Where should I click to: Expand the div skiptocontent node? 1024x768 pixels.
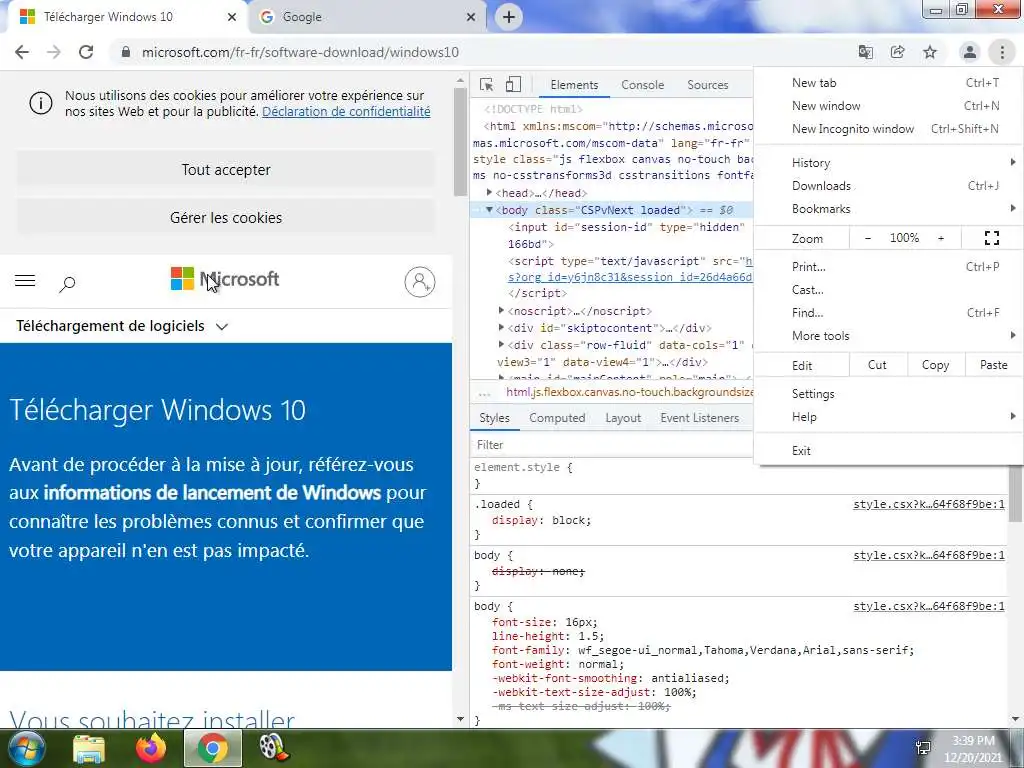pos(502,328)
